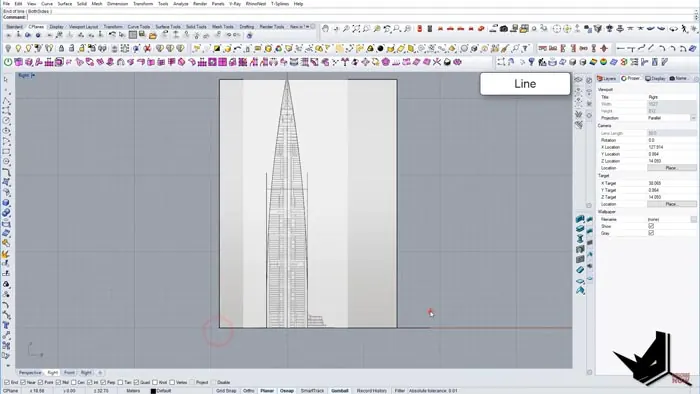Toggle Osnap in the status bar
Image resolution: width=700 pixels, height=394 pixels.
pyautogui.click(x=287, y=391)
